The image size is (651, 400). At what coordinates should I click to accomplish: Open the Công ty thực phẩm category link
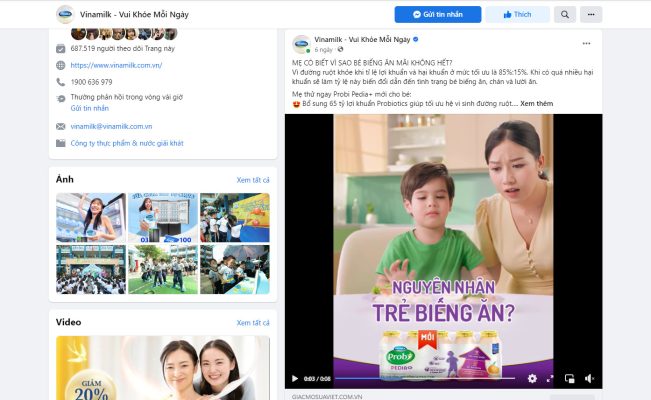click(x=127, y=143)
